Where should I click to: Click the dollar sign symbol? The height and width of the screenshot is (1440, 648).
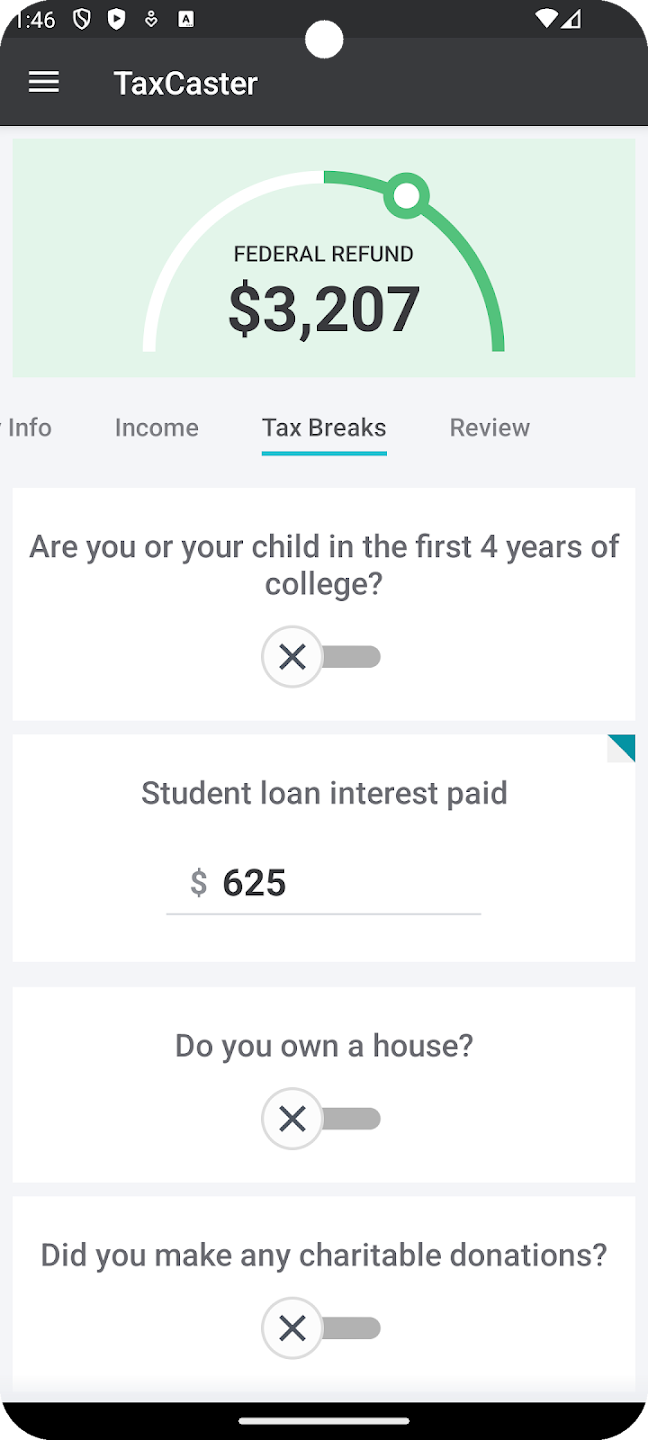pyautogui.click(x=199, y=883)
